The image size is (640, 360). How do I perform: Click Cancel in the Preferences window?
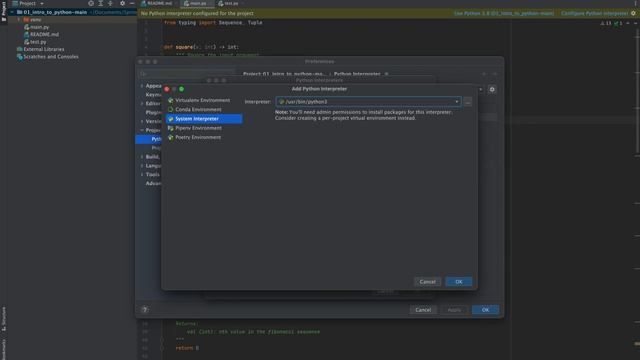[423, 310]
